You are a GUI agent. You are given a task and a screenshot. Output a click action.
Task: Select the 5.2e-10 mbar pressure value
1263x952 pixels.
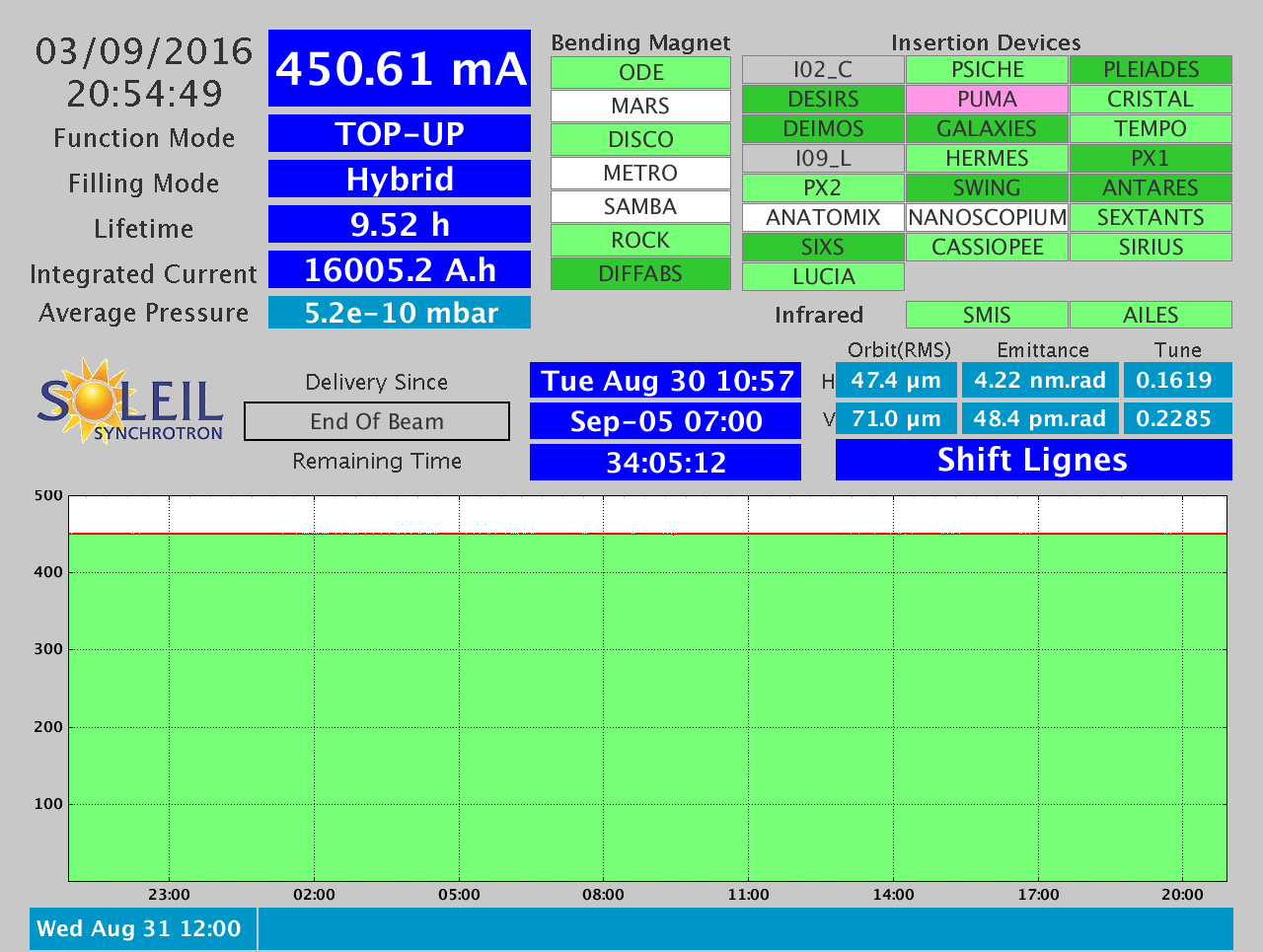(x=400, y=313)
